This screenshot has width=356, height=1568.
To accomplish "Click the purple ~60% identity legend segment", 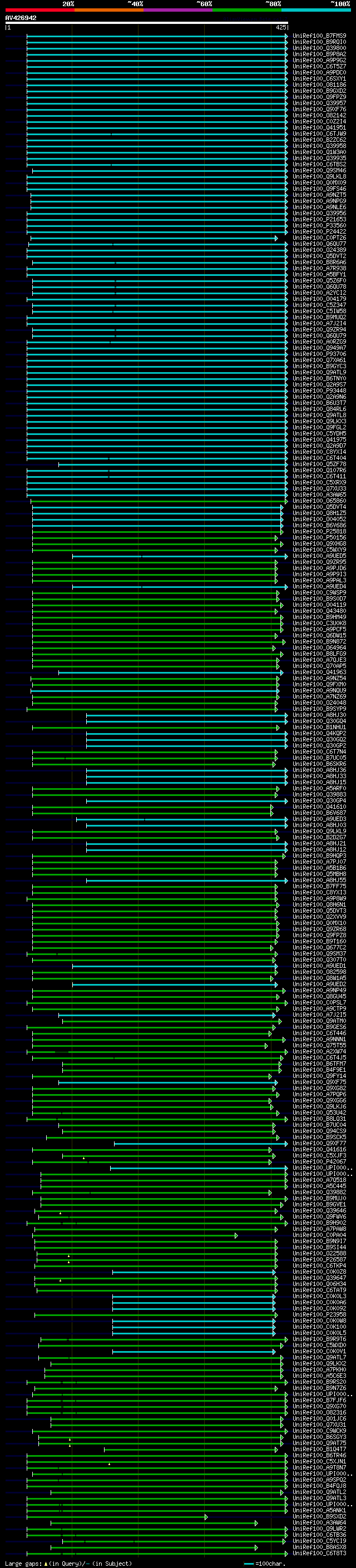I will point(177,11).
